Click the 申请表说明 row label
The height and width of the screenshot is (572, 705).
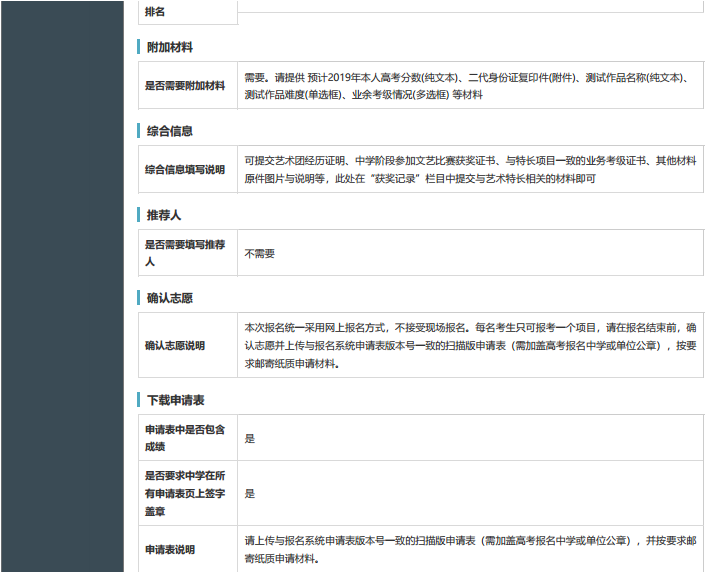(x=170, y=550)
